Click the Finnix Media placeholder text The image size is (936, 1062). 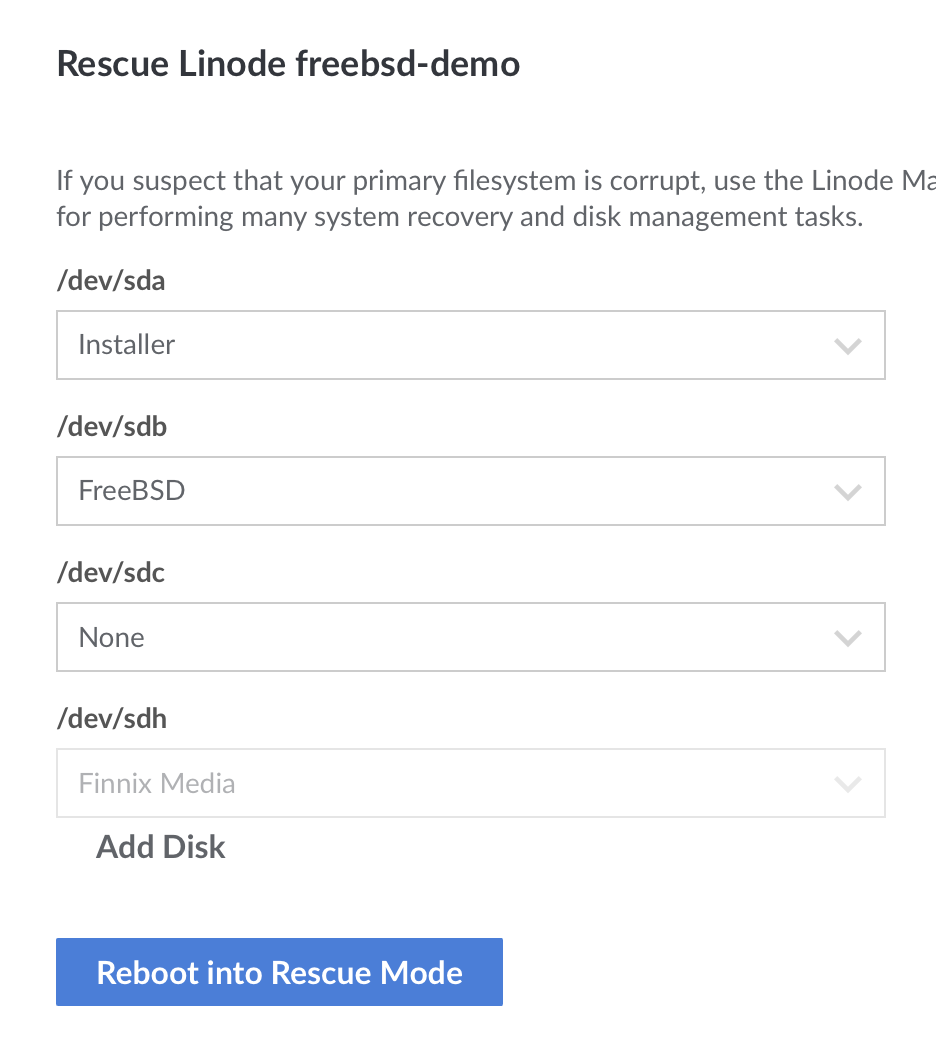coord(157,783)
